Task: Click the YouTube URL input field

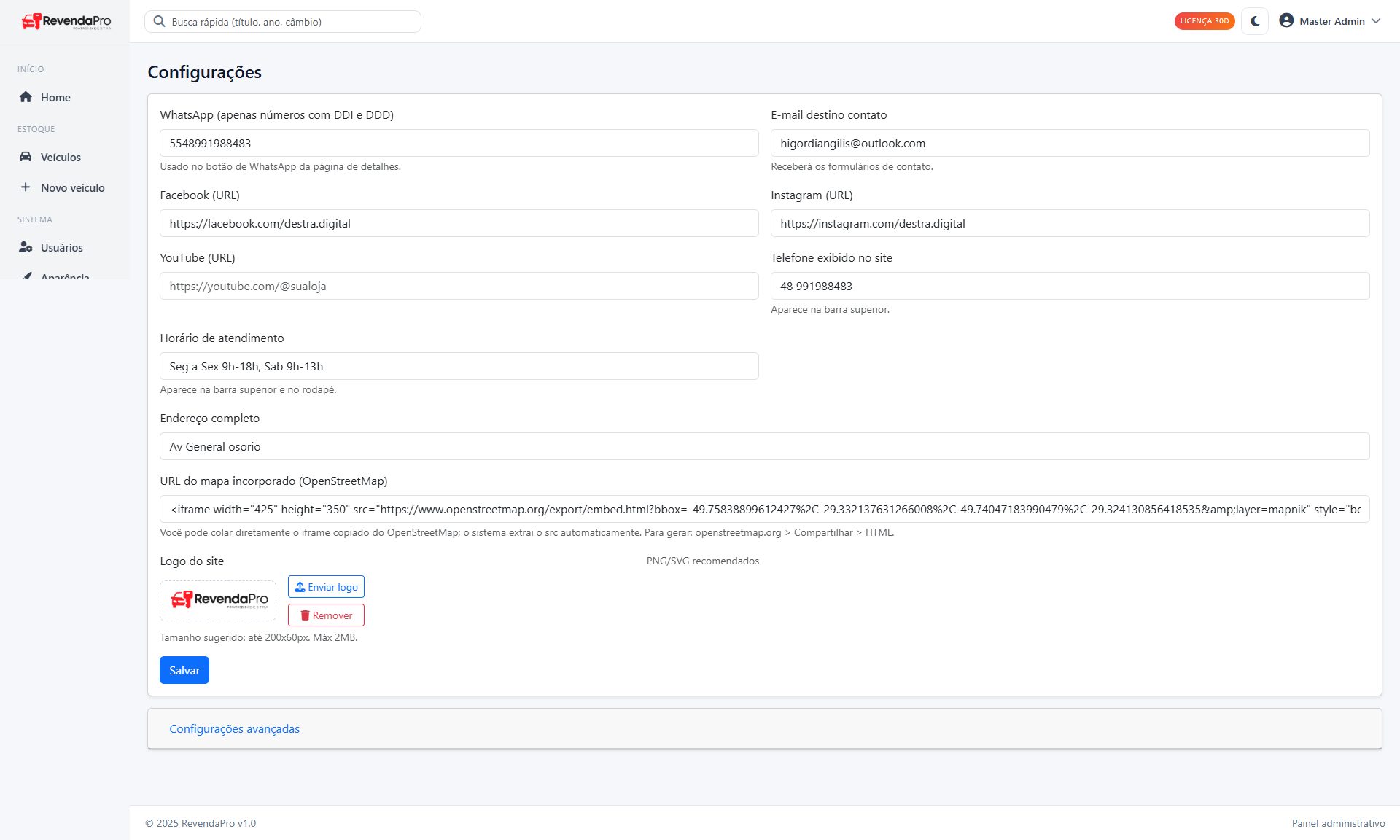Action: click(x=459, y=287)
